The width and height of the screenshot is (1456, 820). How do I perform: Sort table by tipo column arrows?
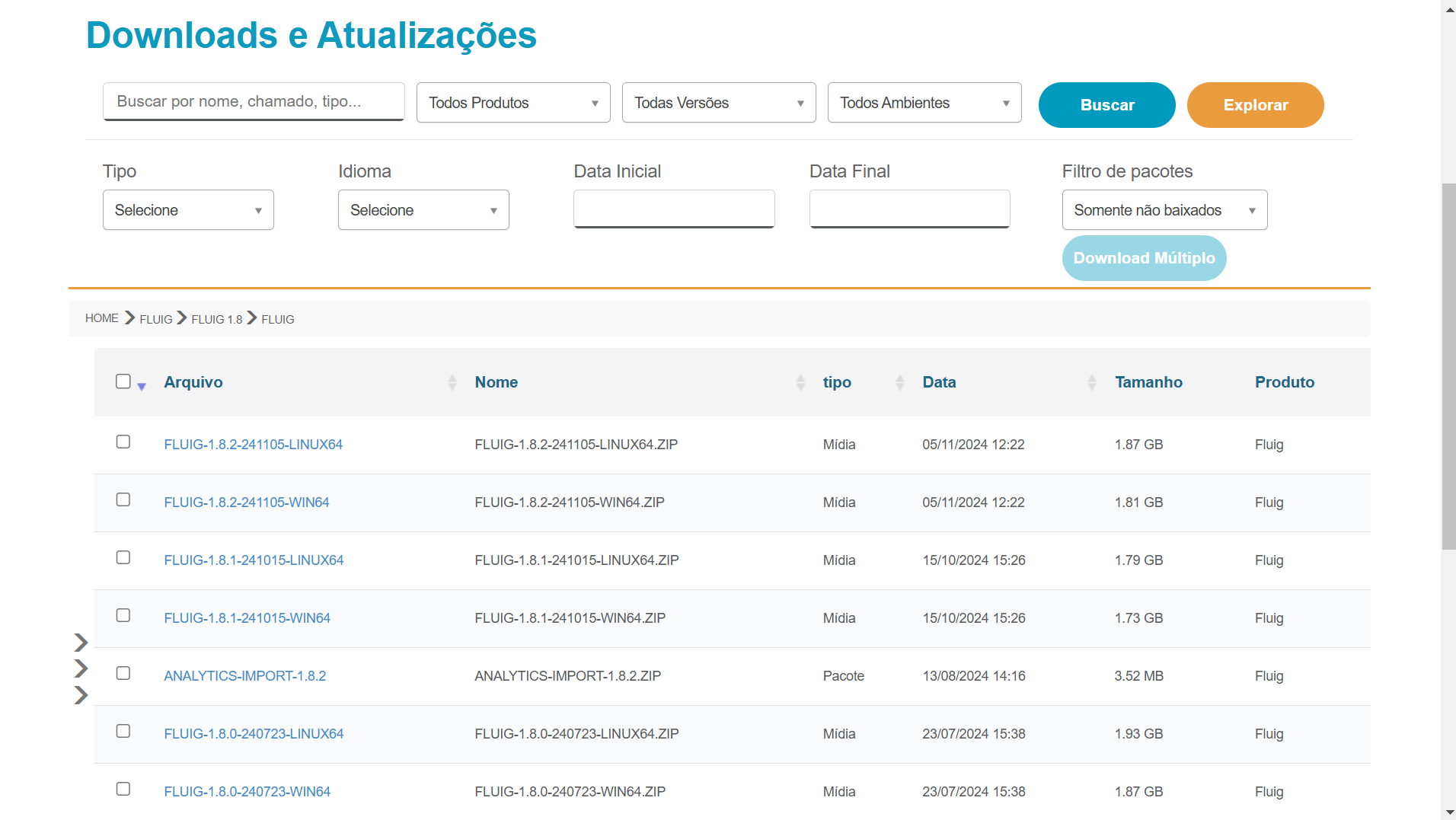(x=900, y=382)
